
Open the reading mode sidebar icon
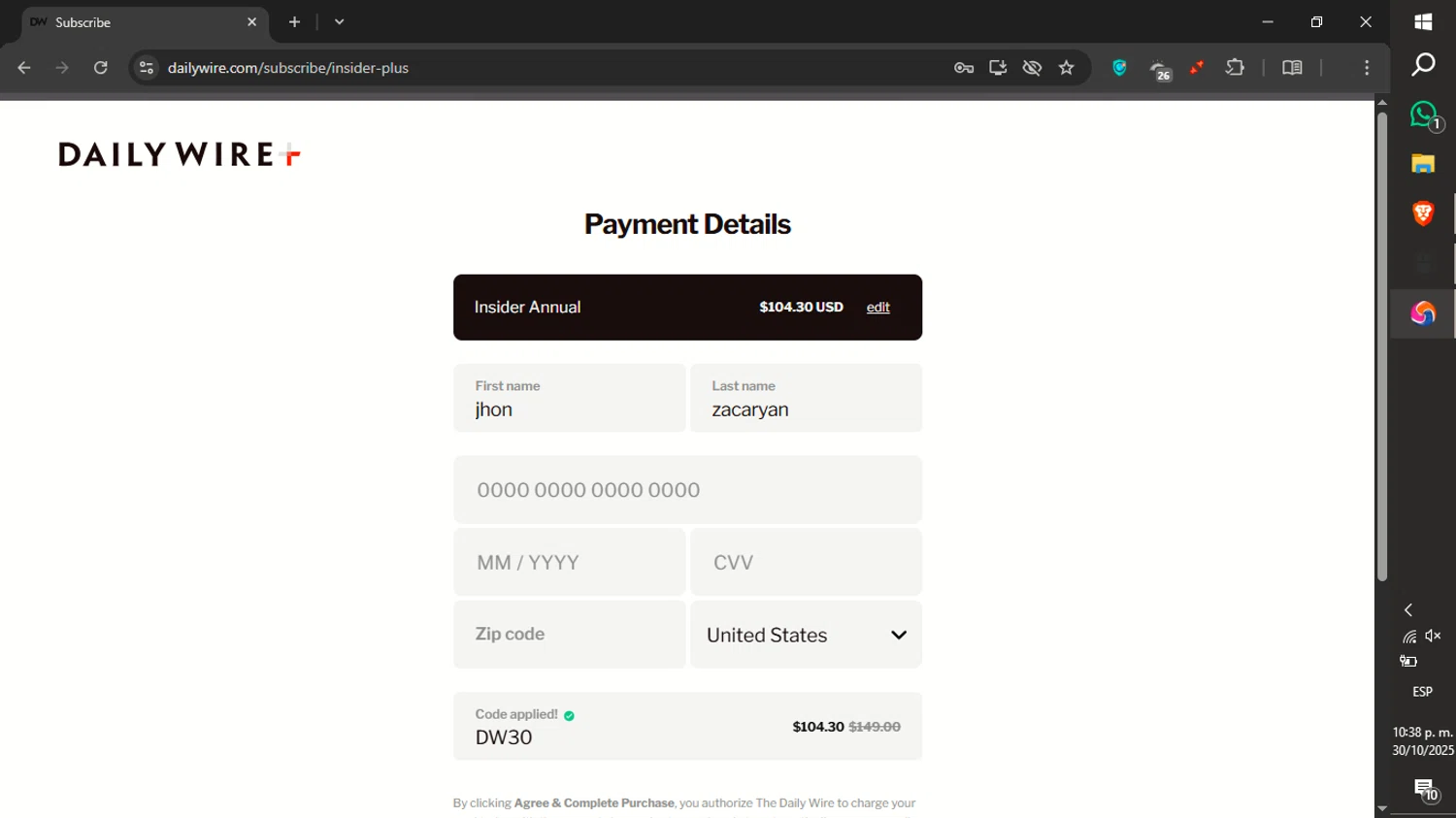[1292, 68]
